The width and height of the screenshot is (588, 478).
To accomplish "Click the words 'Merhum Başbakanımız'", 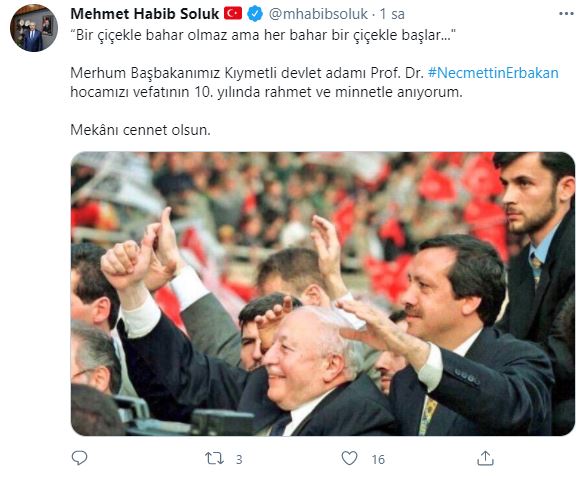I will (146, 73).
